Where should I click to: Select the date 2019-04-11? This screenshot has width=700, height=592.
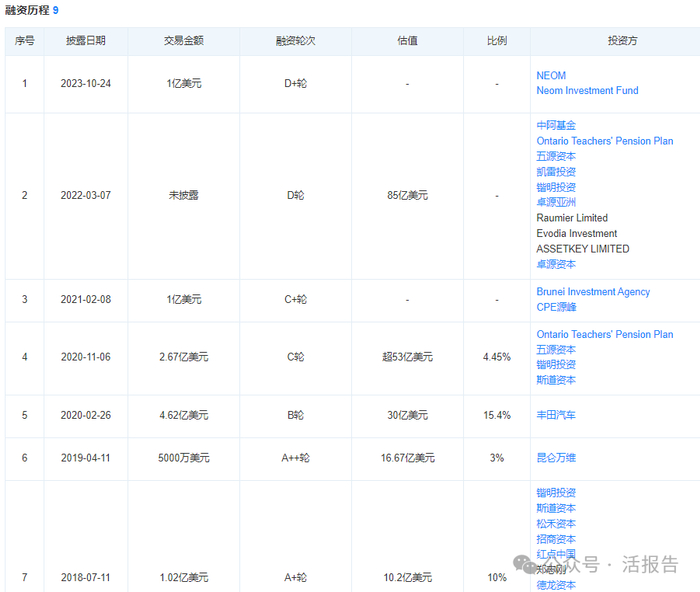coord(86,459)
